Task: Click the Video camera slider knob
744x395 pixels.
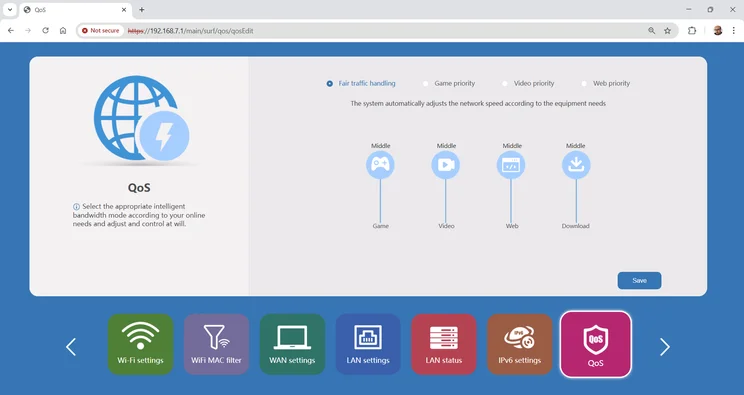Action: click(x=446, y=165)
